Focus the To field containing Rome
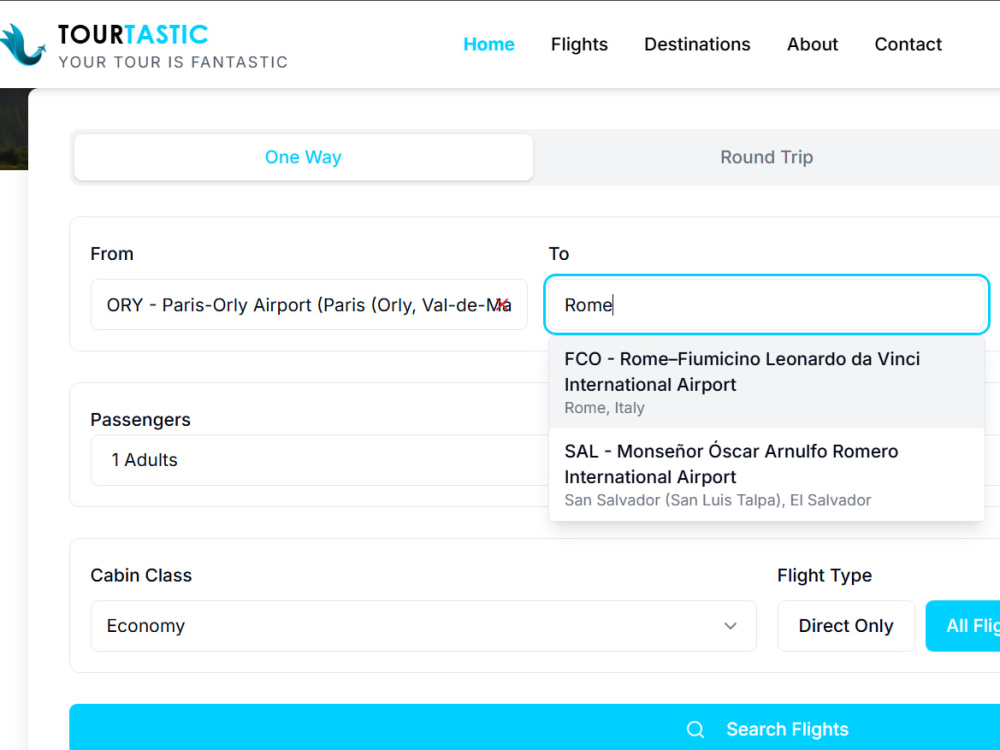The image size is (1000, 750). [767, 305]
